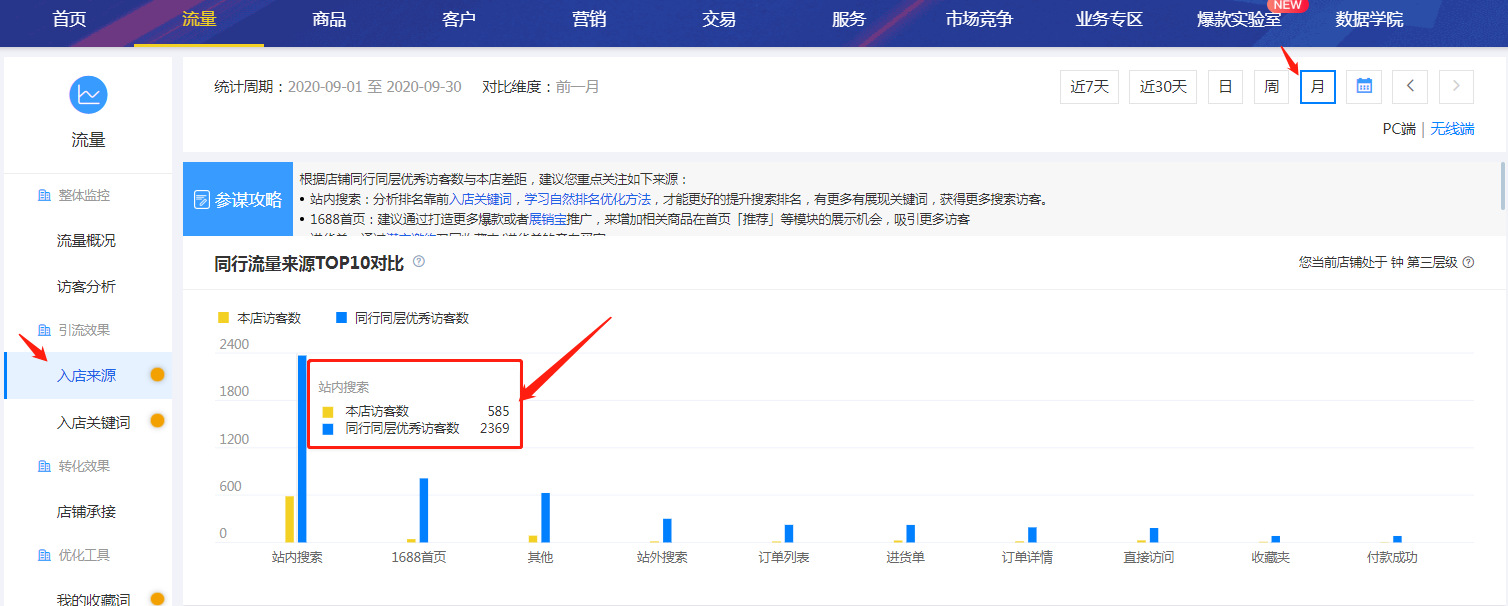Open the 市场竞争 top navigation tab
The image size is (1508, 606).
coord(979,20)
